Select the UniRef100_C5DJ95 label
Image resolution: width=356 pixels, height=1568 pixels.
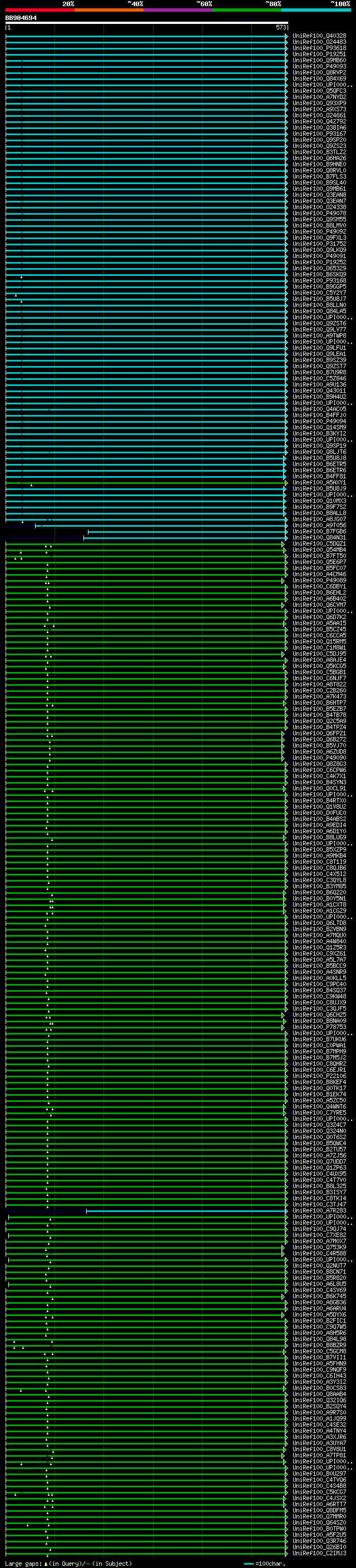(x=319, y=654)
